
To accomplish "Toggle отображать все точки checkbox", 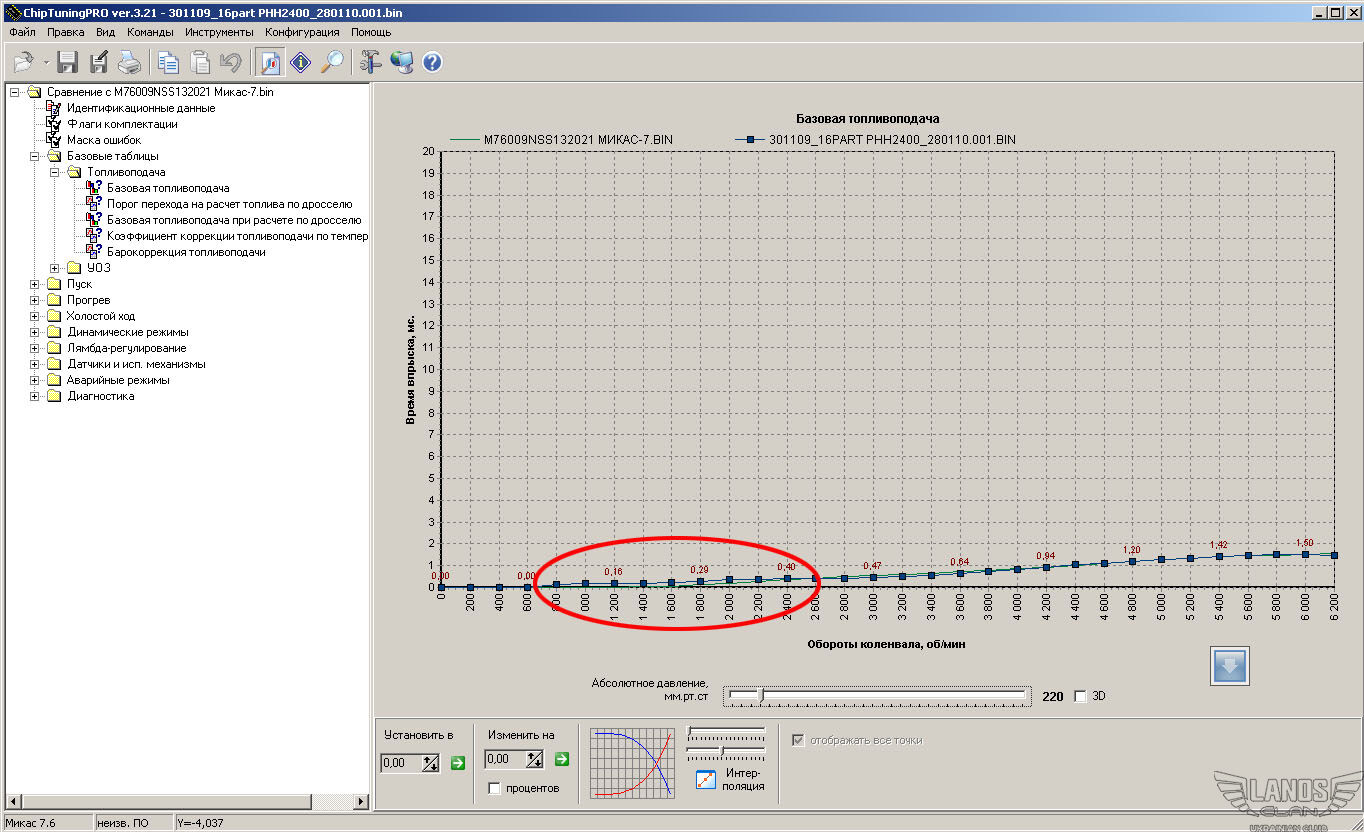I will click(x=798, y=740).
